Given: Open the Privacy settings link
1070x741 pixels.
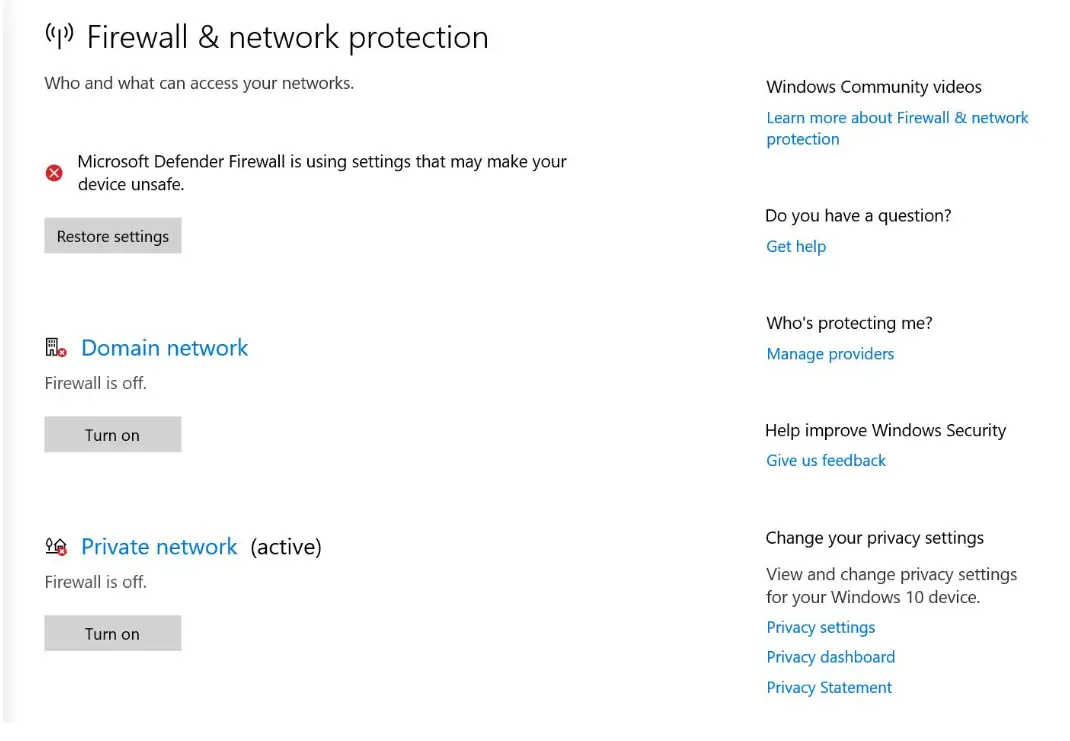Looking at the screenshot, I should [x=820, y=627].
